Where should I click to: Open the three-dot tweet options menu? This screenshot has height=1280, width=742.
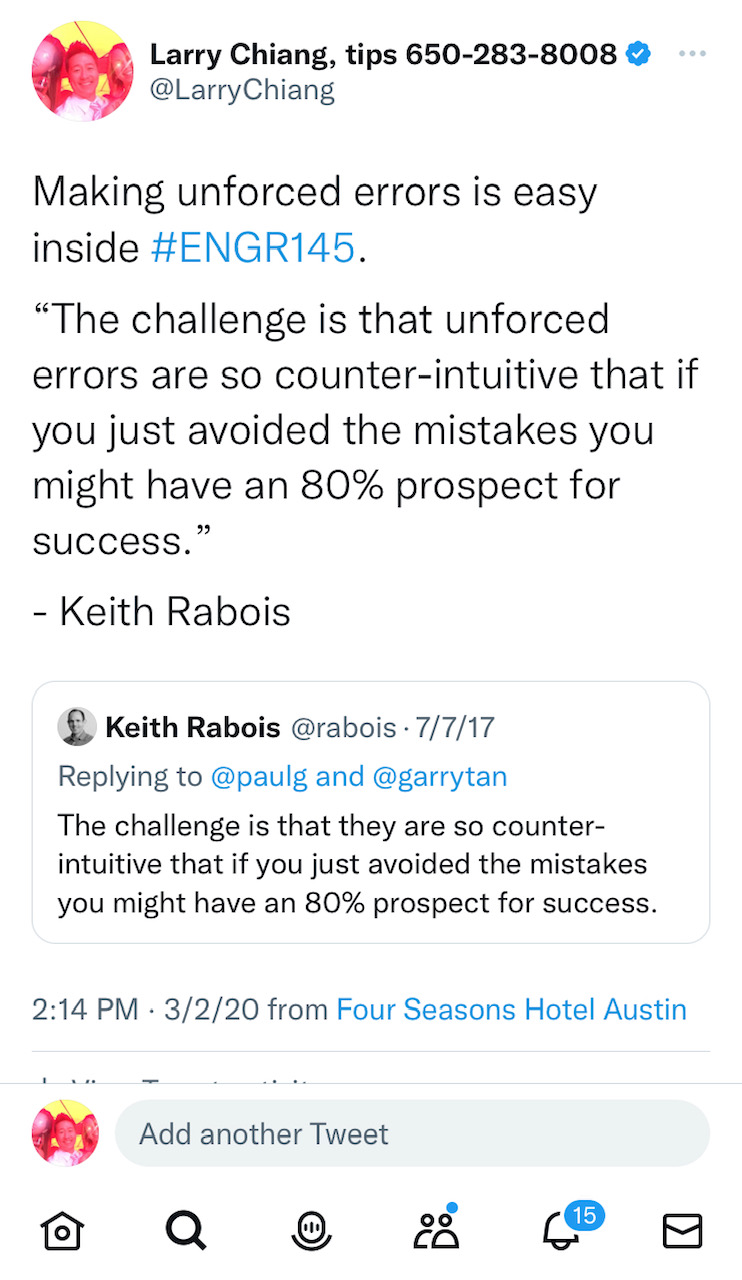coord(692,54)
